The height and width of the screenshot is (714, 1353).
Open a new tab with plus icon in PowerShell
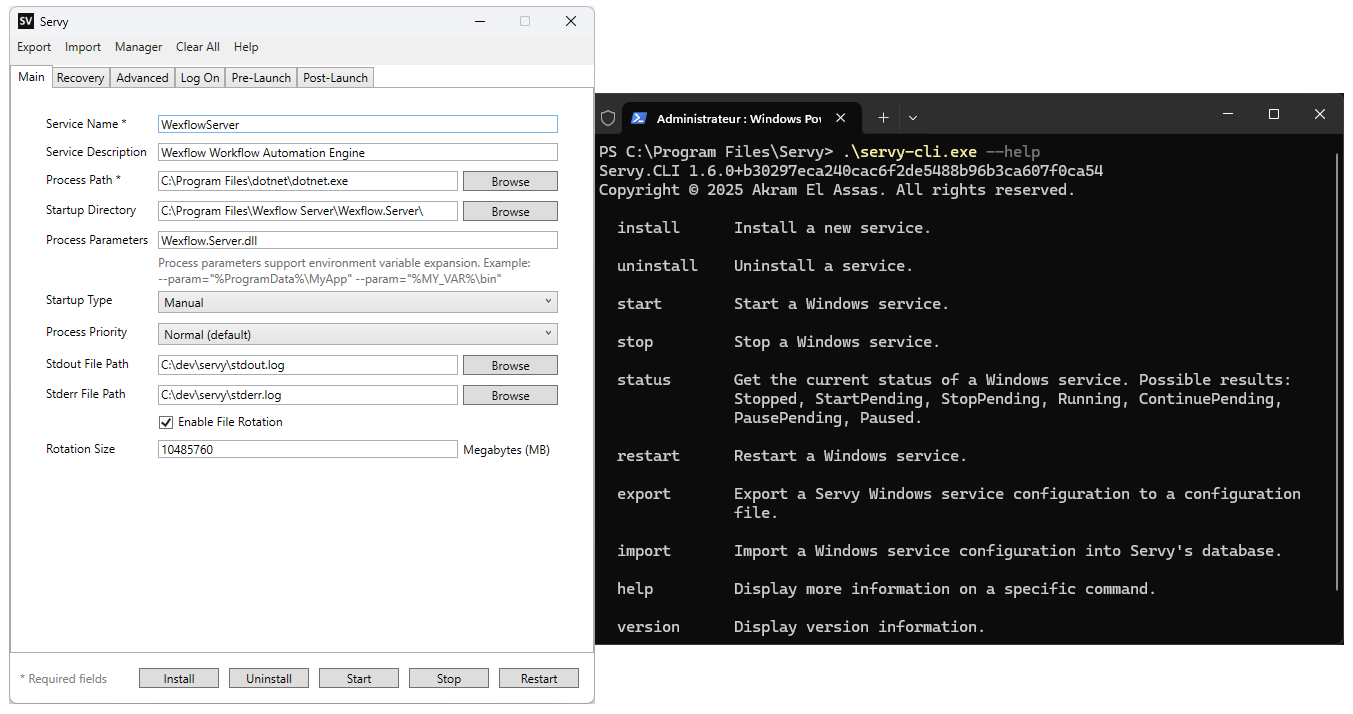click(x=883, y=118)
